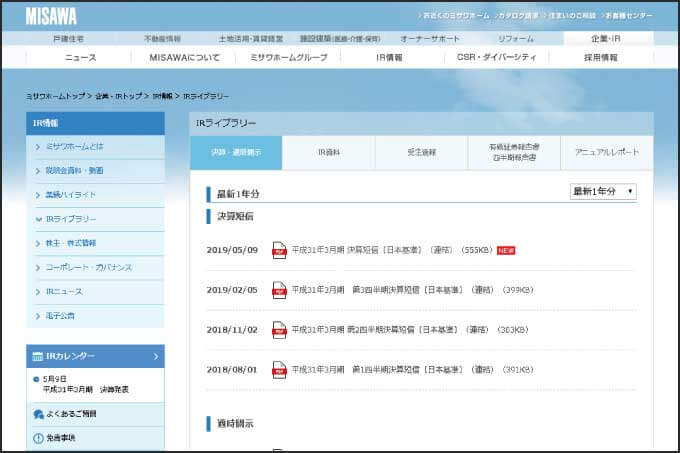Viewport: 680px width, 453px height.
Task: Open the MISAWA logo home link
Action: click(51, 16)
